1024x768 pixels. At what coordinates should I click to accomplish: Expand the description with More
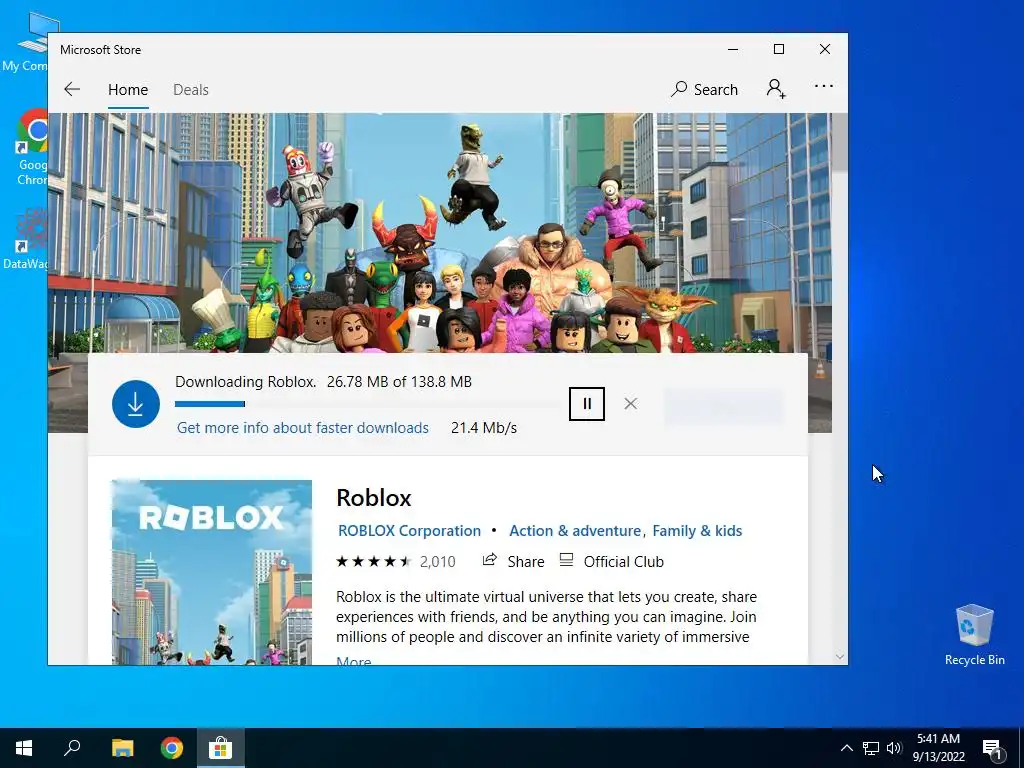353,660
